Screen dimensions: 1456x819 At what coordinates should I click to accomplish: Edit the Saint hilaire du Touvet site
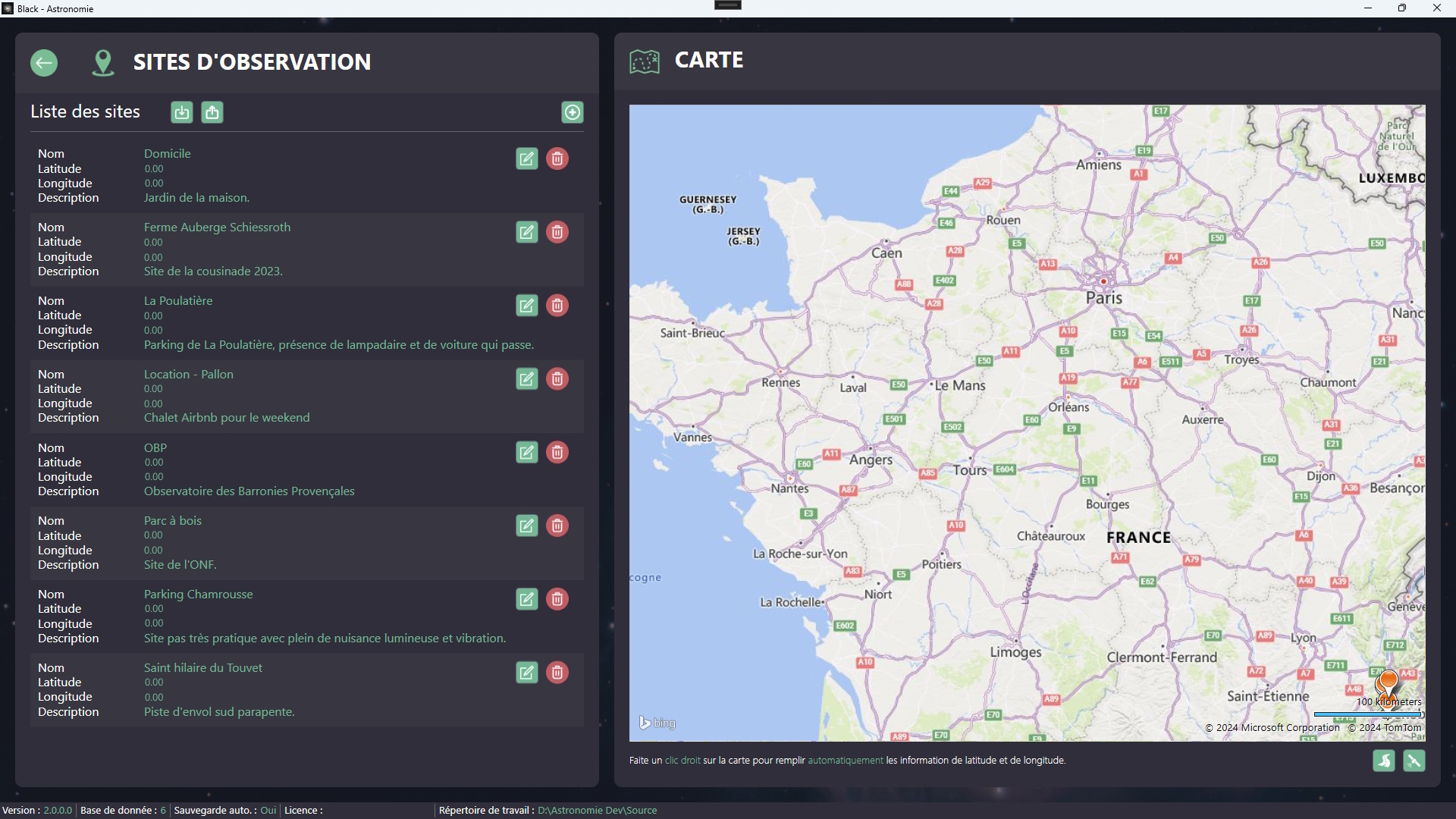click(x=526, y=673)
